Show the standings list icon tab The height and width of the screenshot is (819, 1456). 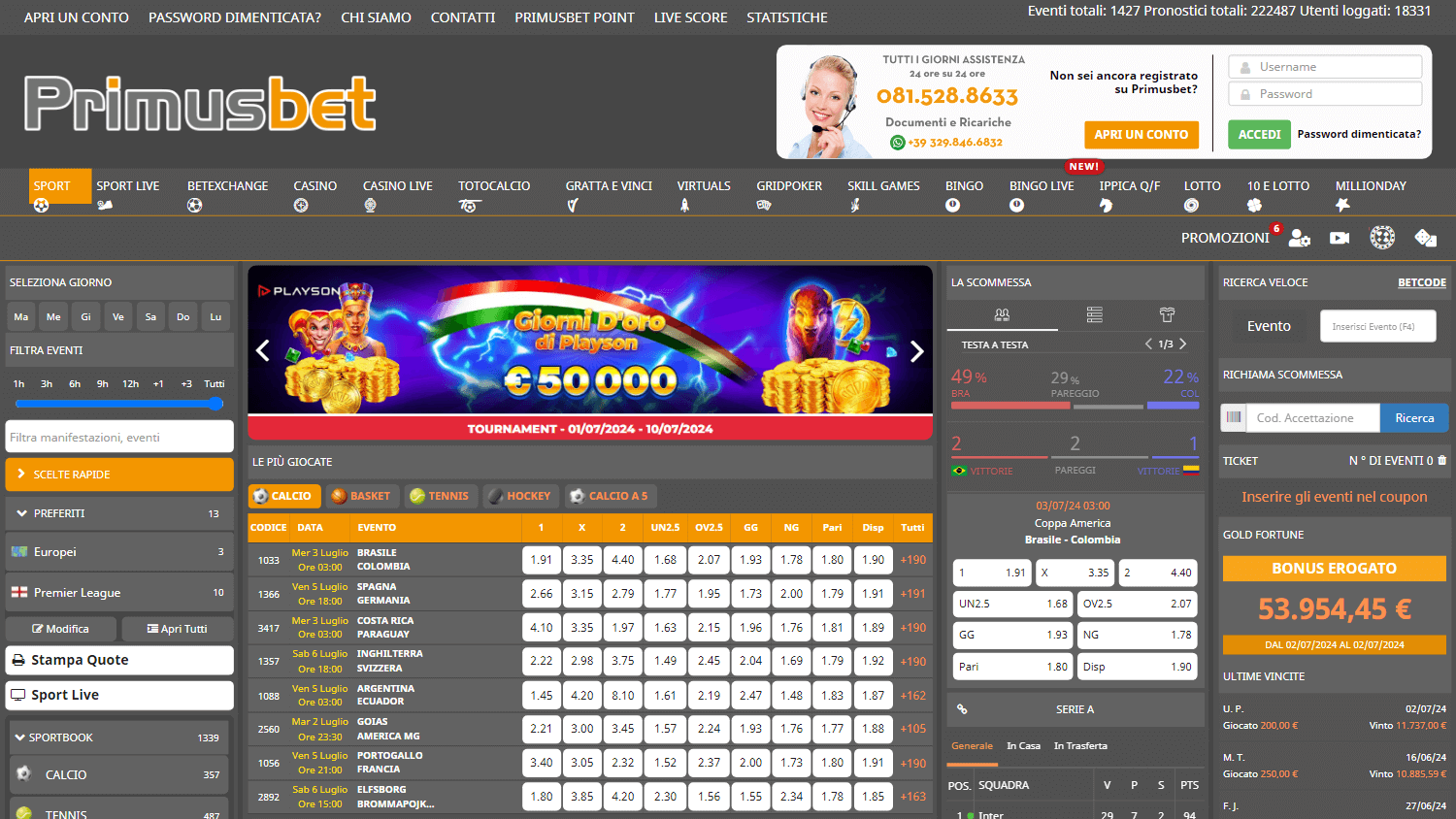pos(1095,314)
